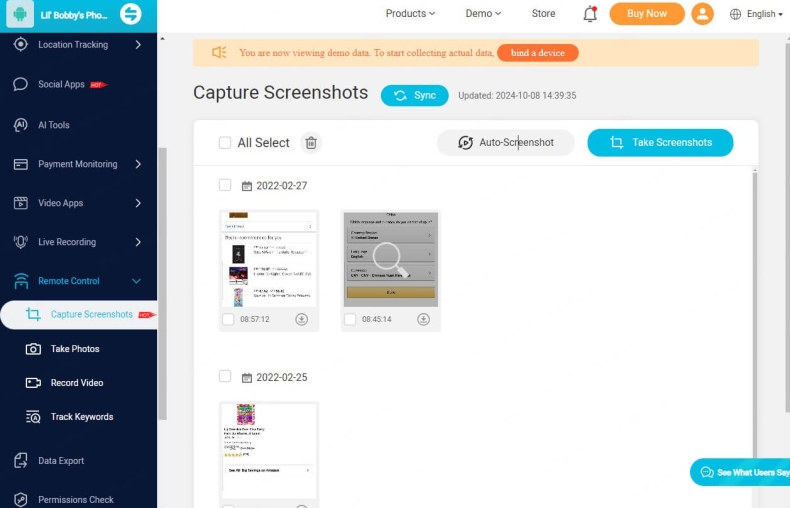This screenshot has height=508, width=790.
Task: Download the 08:57:12 screenshot
Action: pos(301,319)
